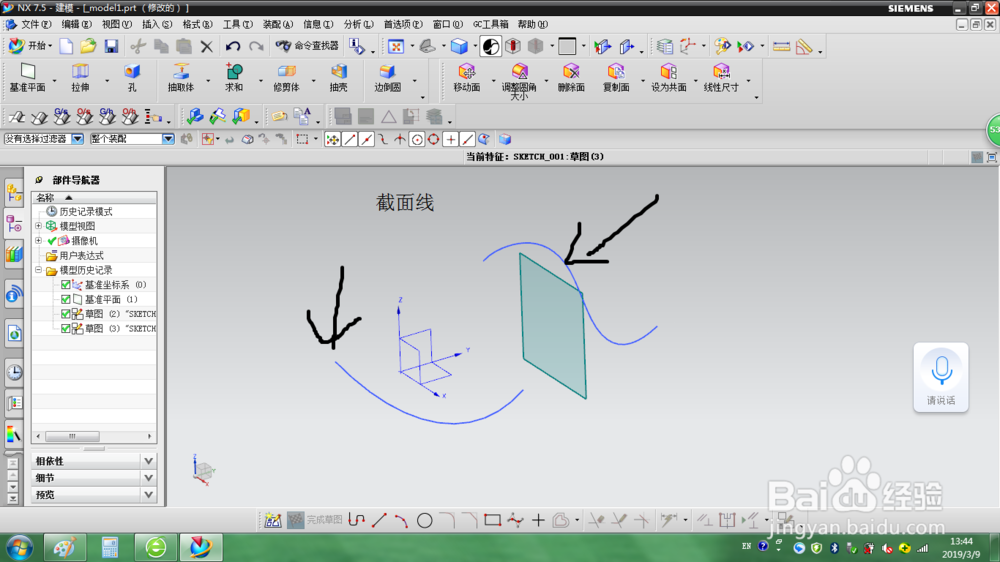Toggle the 基准坐标系 (0) checkbox
The height and width of the screenshot is (562, 1000).
[66, 285]
